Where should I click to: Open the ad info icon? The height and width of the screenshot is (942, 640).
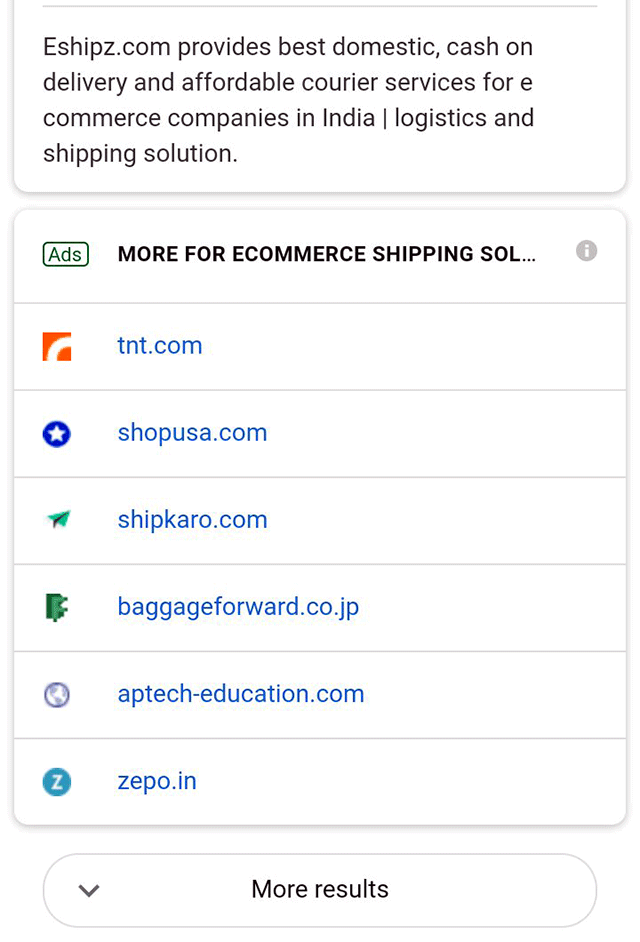tap(587, 251)
